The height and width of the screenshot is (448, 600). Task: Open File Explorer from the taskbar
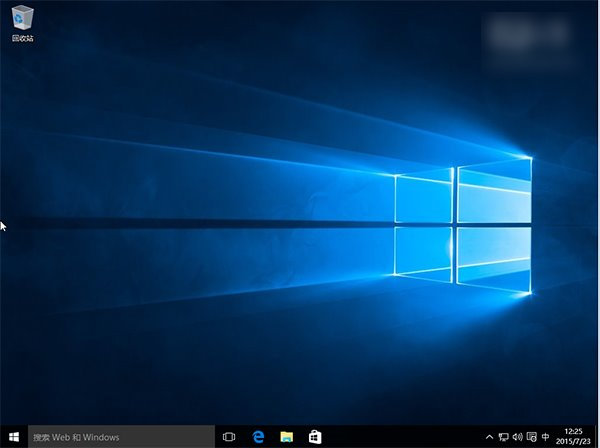286,437
